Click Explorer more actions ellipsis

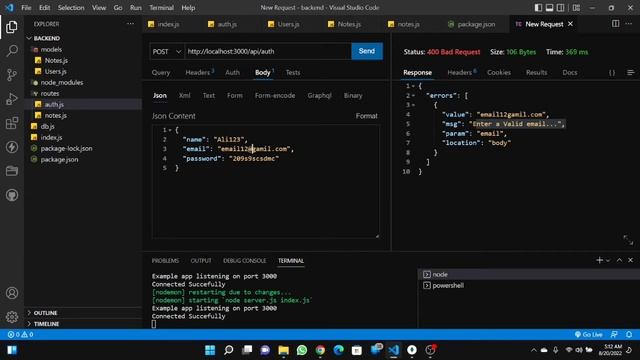[130, 24]
